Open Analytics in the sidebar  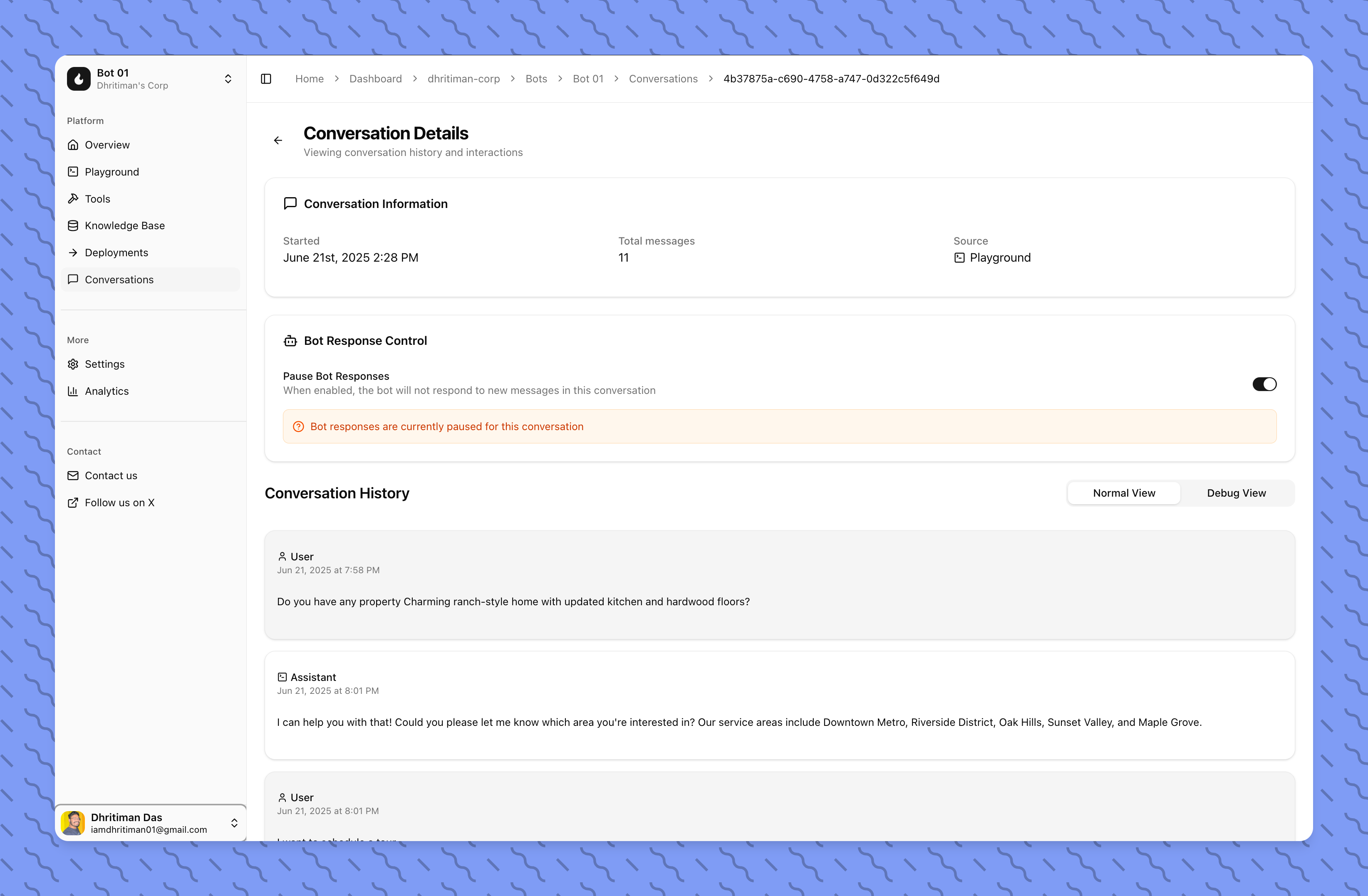pyautogui.click(x=151, y=391)
